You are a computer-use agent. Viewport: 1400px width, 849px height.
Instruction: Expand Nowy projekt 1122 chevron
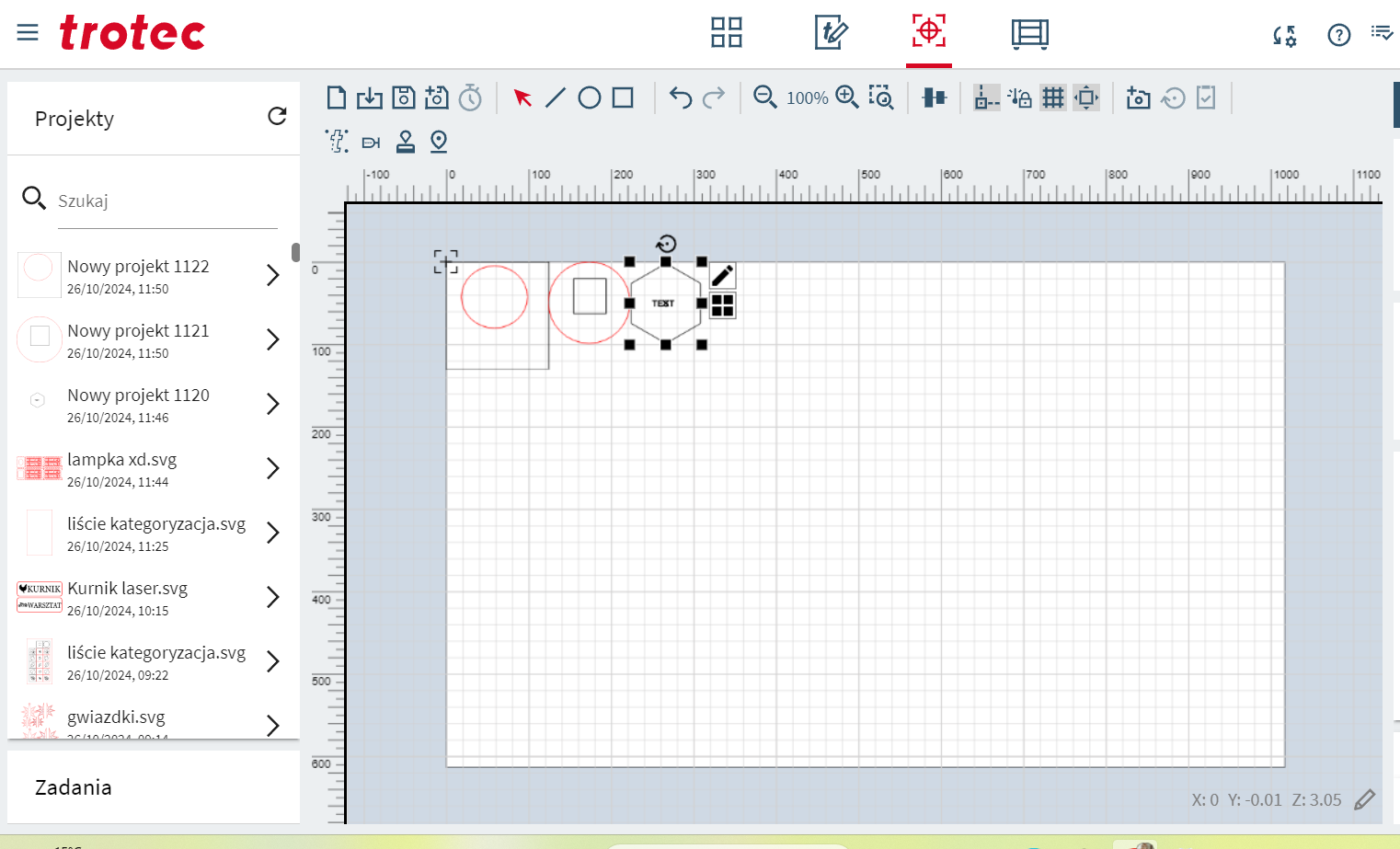[272, 275]
